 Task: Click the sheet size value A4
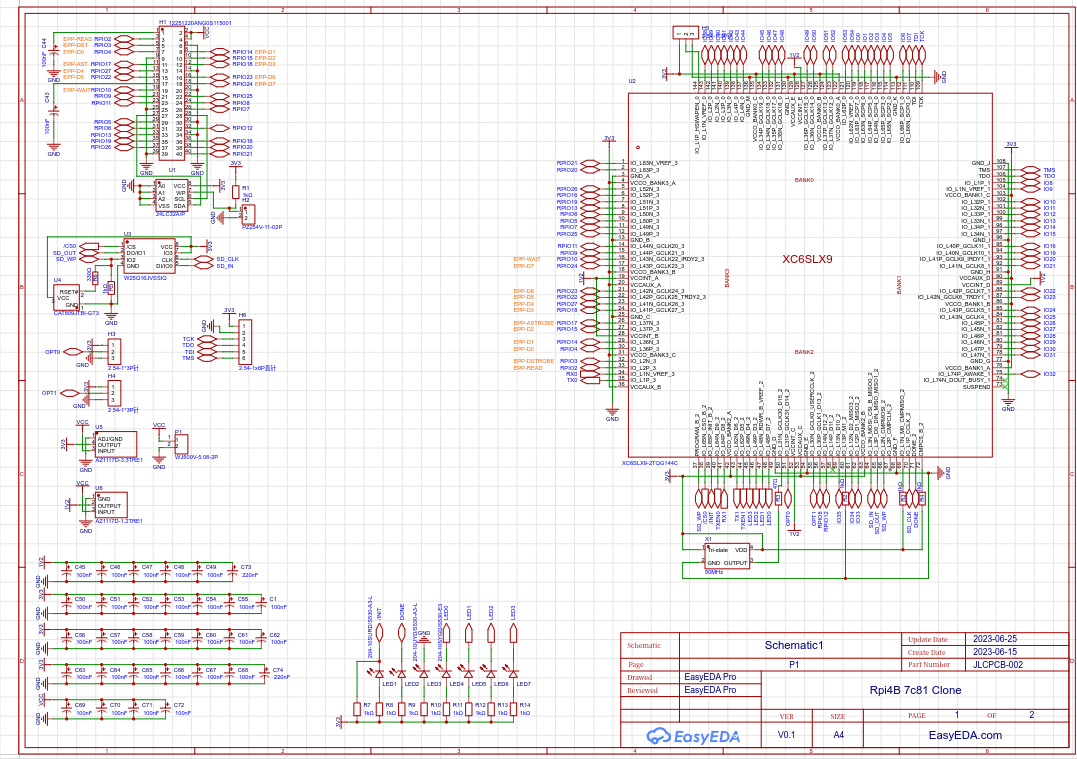(x=839, y=735)
